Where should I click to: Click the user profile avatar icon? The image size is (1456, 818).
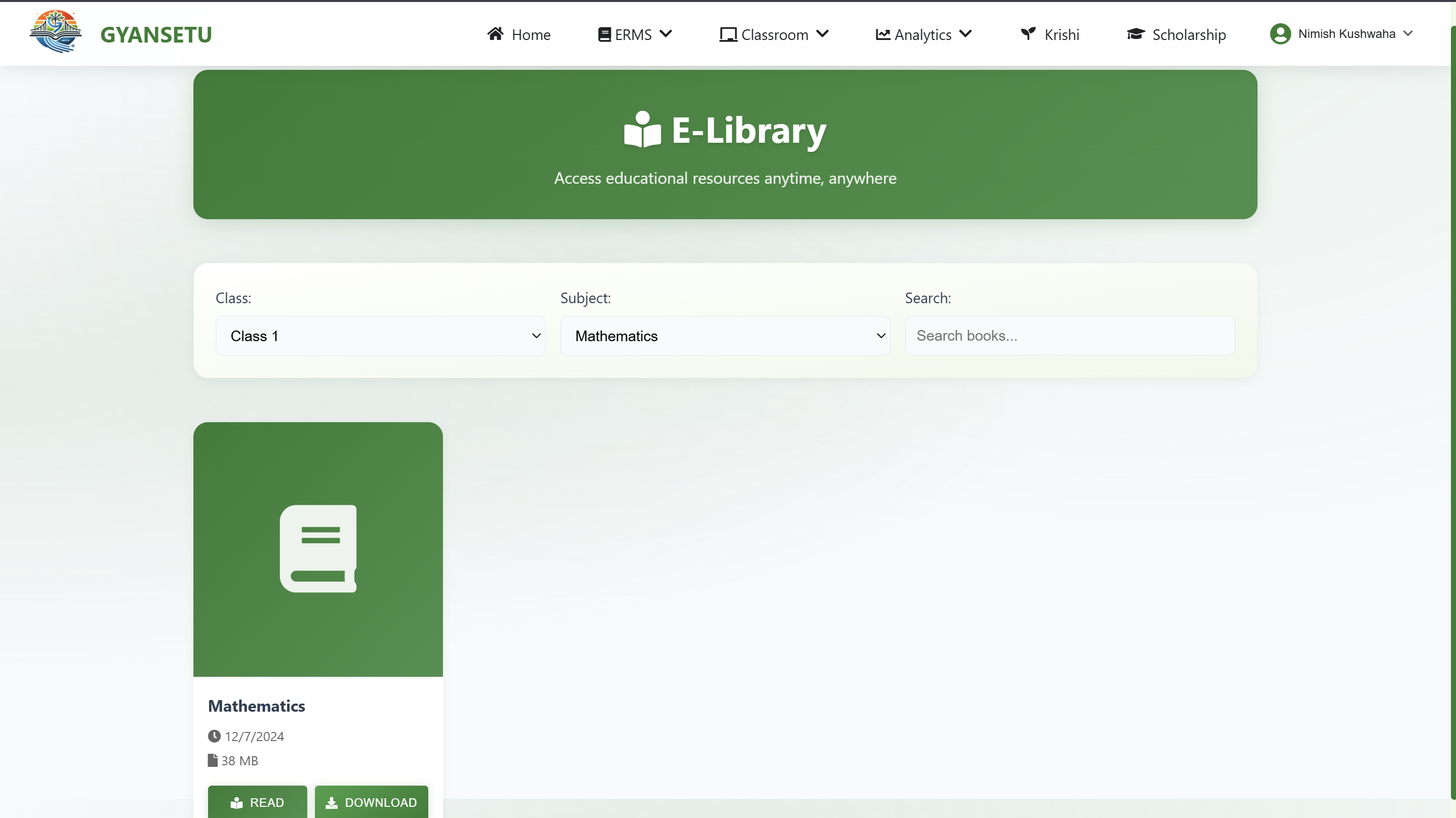[x=1280, y=34]
